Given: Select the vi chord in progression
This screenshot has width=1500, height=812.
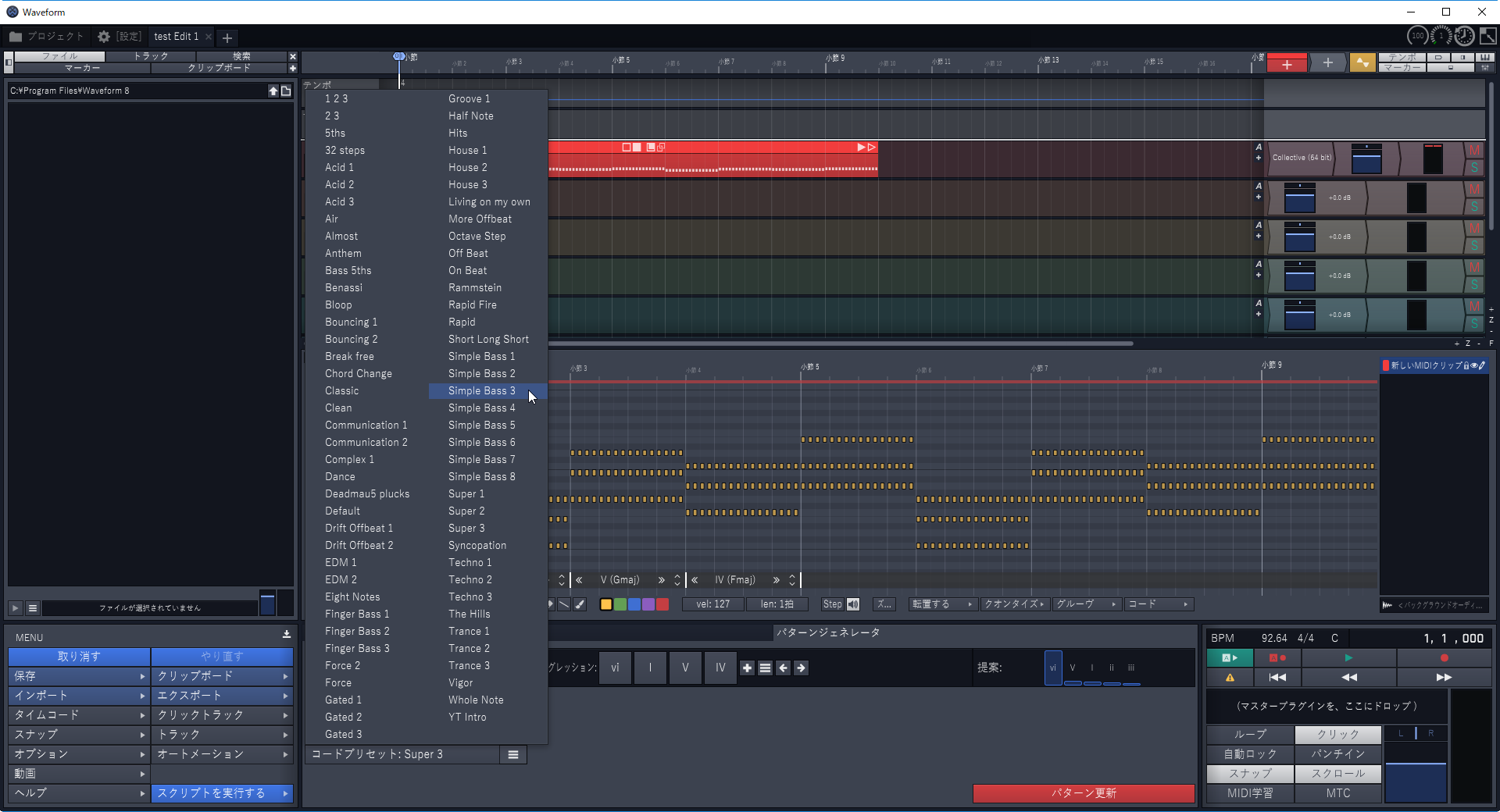Looking at the screenshot, I should (x=615, y=668).
